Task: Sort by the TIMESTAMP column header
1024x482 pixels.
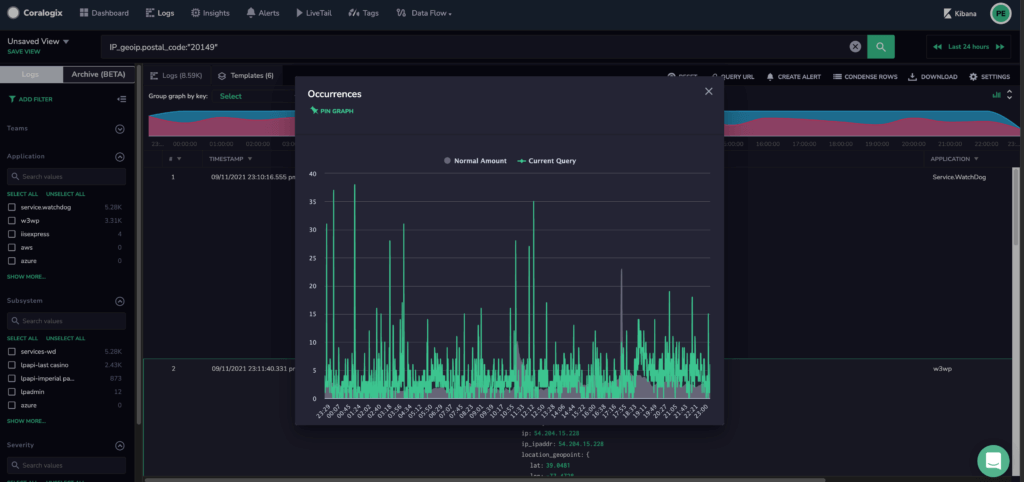Action: click(231, 159)
